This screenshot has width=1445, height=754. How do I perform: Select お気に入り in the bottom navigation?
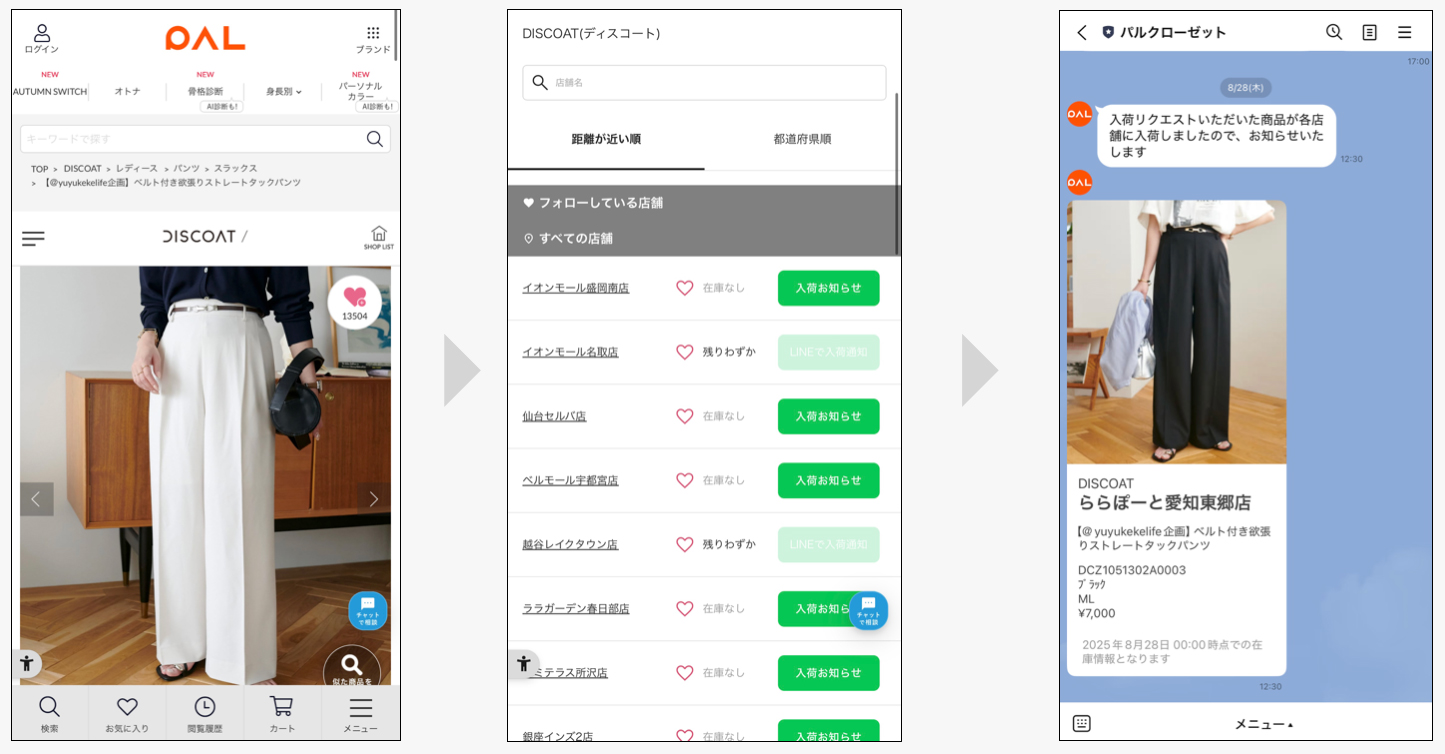click(127, 714)
